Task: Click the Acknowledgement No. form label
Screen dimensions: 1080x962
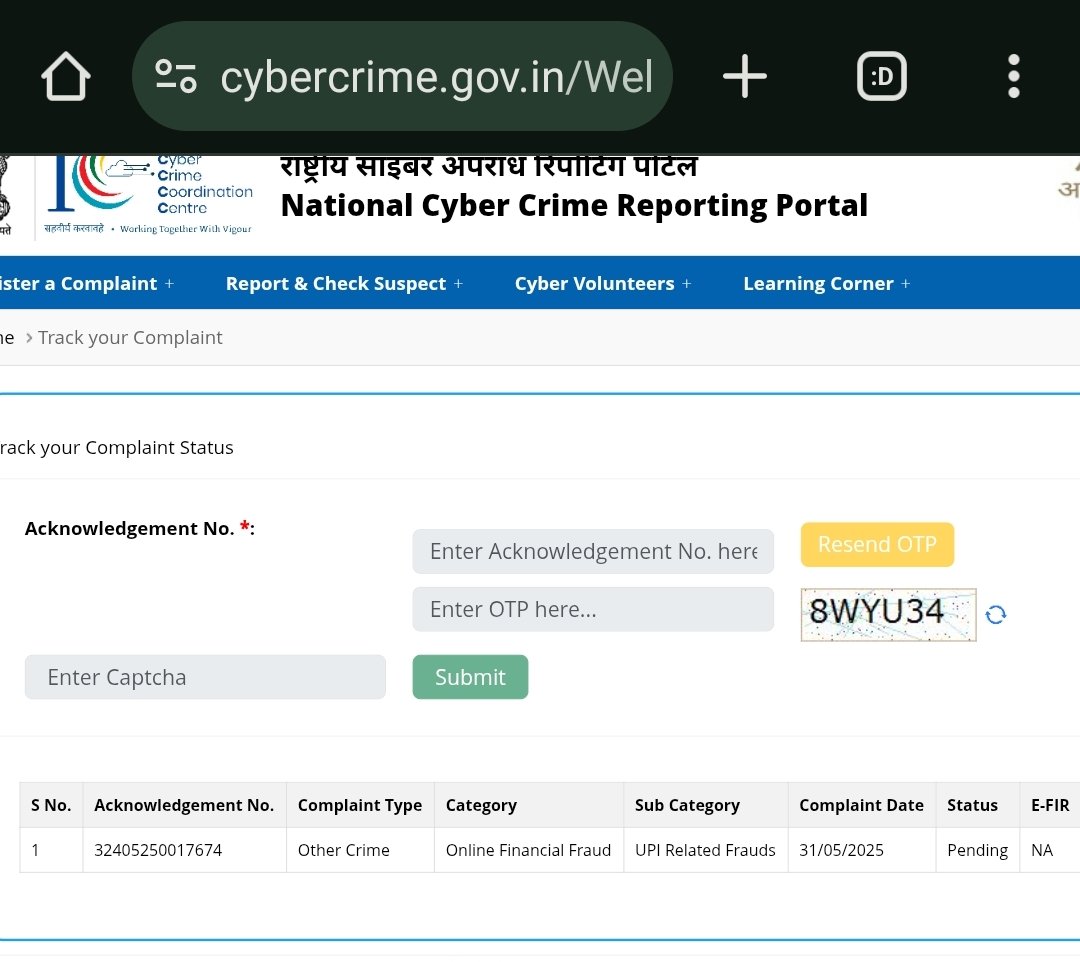Action: (140, 528)
